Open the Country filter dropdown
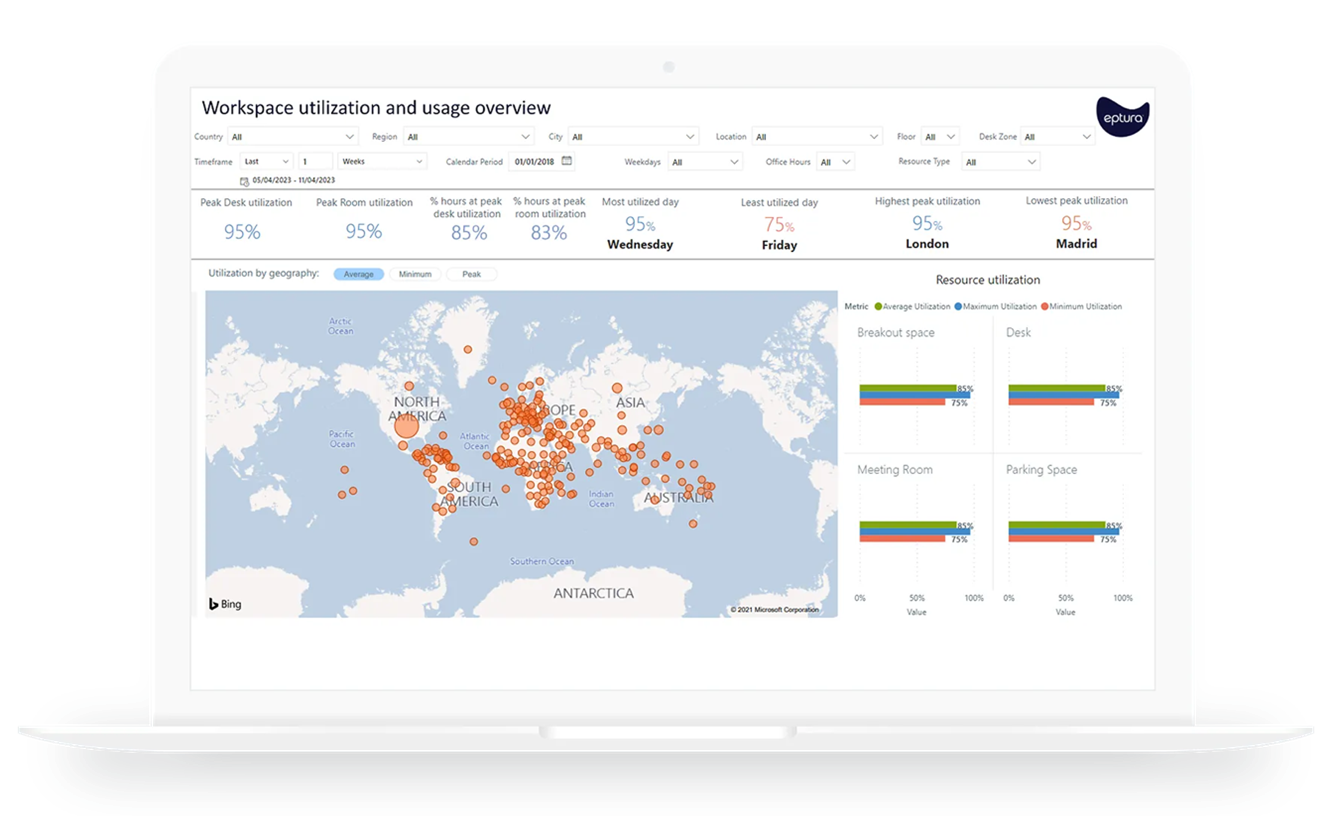 tap(292, 137)
